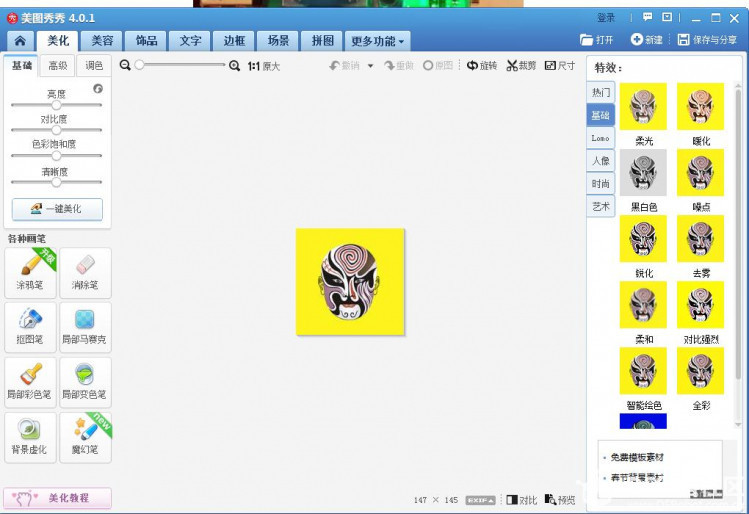Click the EXIF info badge
The width and height of the screenshot is (749, 514).
[x=481, y=500]
